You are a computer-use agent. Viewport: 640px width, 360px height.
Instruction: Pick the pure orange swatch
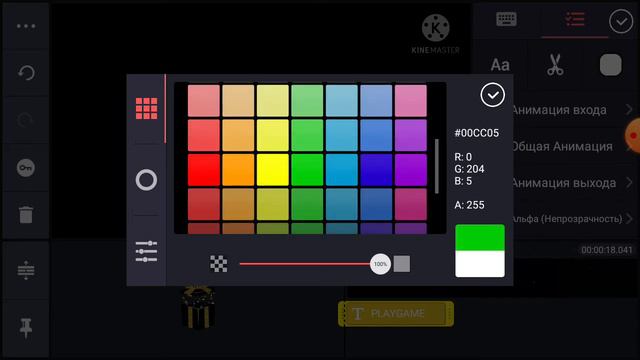(238, 170)
